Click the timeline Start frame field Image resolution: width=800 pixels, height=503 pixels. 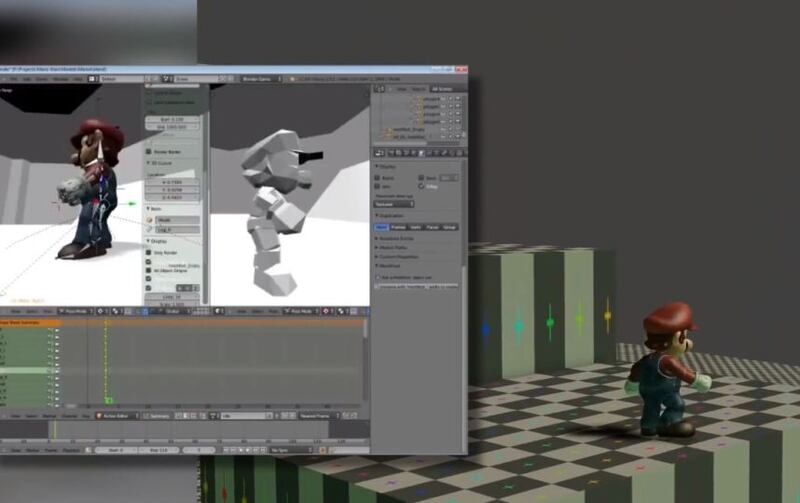point(115,450)
